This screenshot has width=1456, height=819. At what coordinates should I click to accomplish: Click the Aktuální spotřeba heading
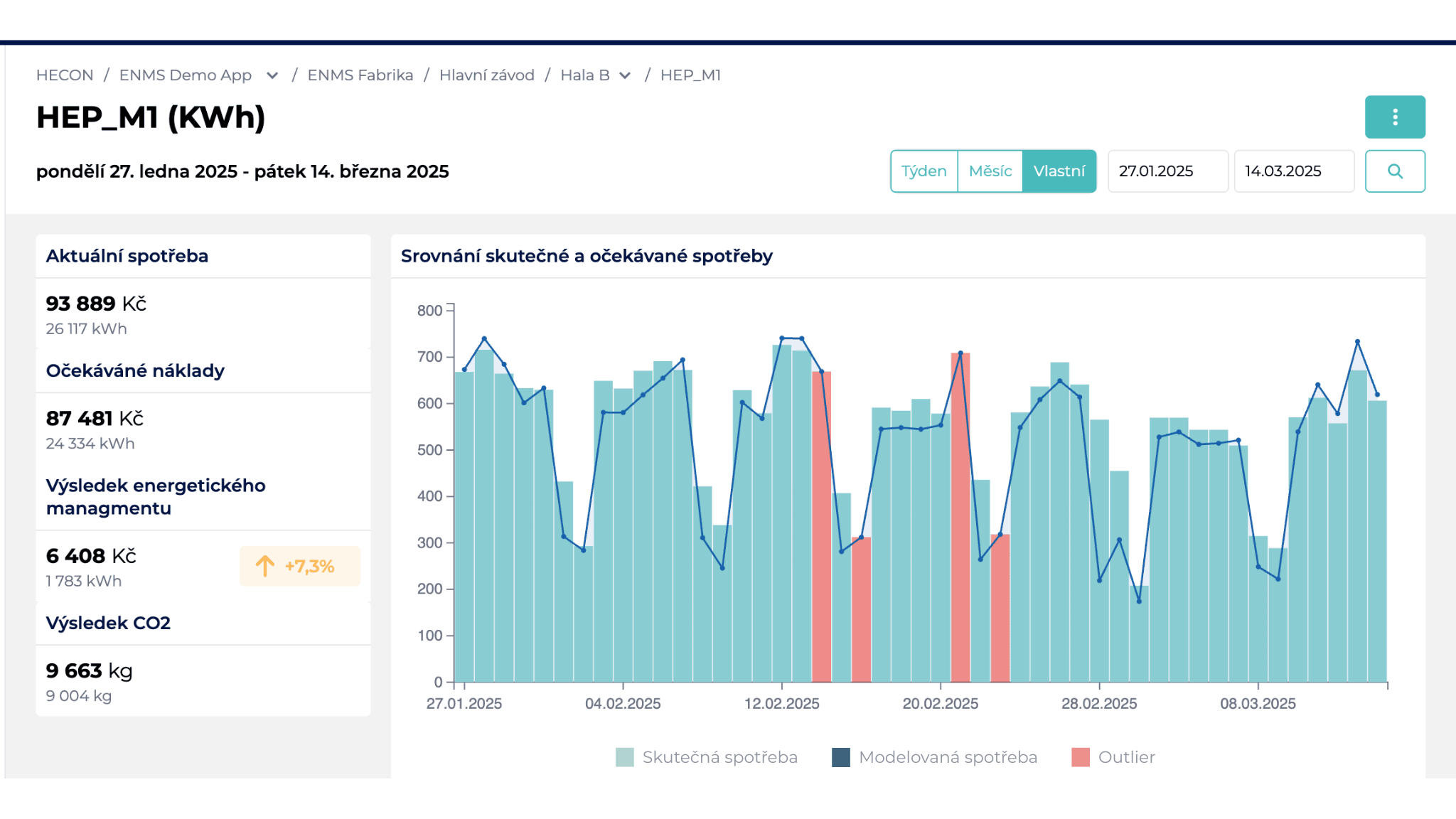[127, 256]
